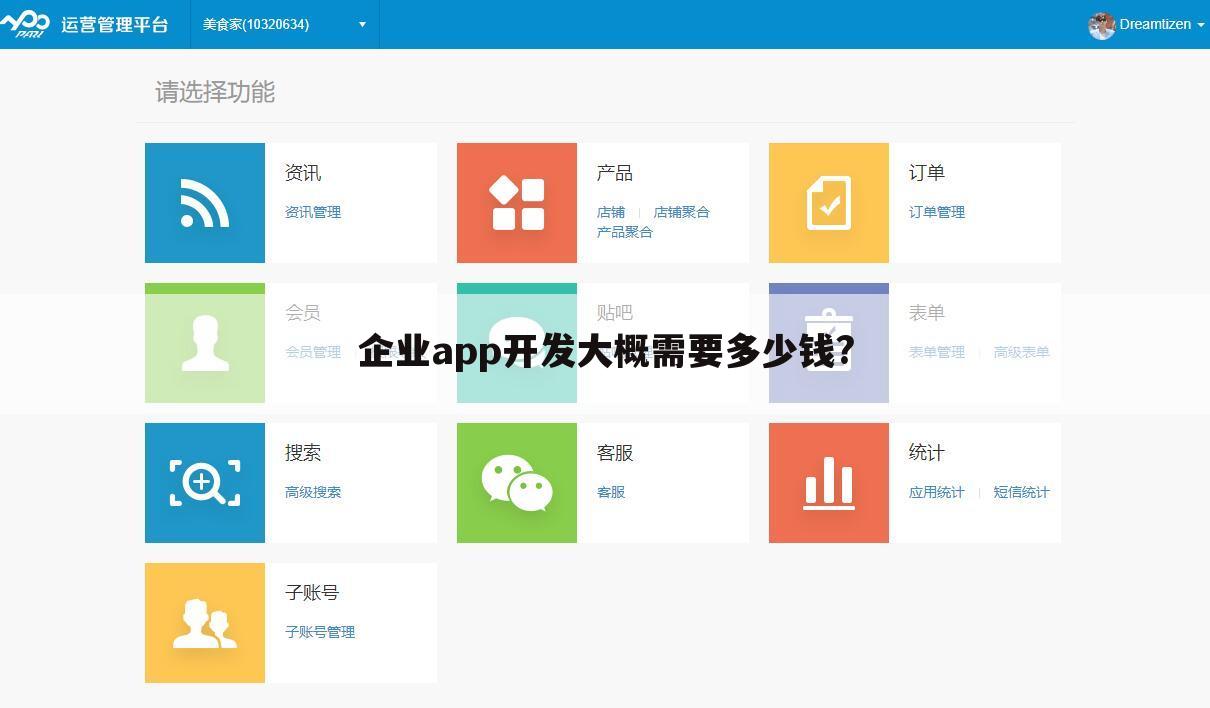
Task: Click the 贴吧 card title
Action: [615, 313]
